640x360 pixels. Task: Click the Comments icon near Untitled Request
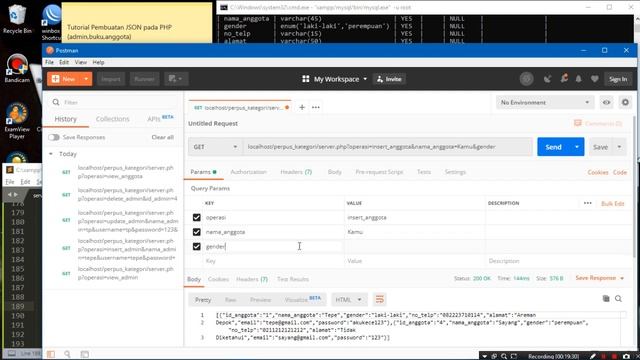[x=578, y=123]
